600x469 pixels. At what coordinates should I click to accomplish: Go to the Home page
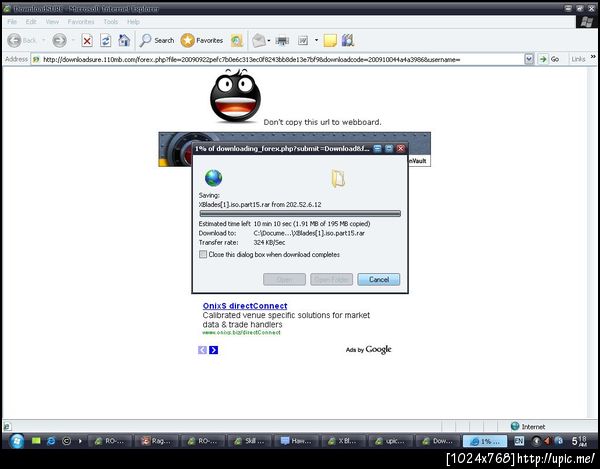click(124, 40)
